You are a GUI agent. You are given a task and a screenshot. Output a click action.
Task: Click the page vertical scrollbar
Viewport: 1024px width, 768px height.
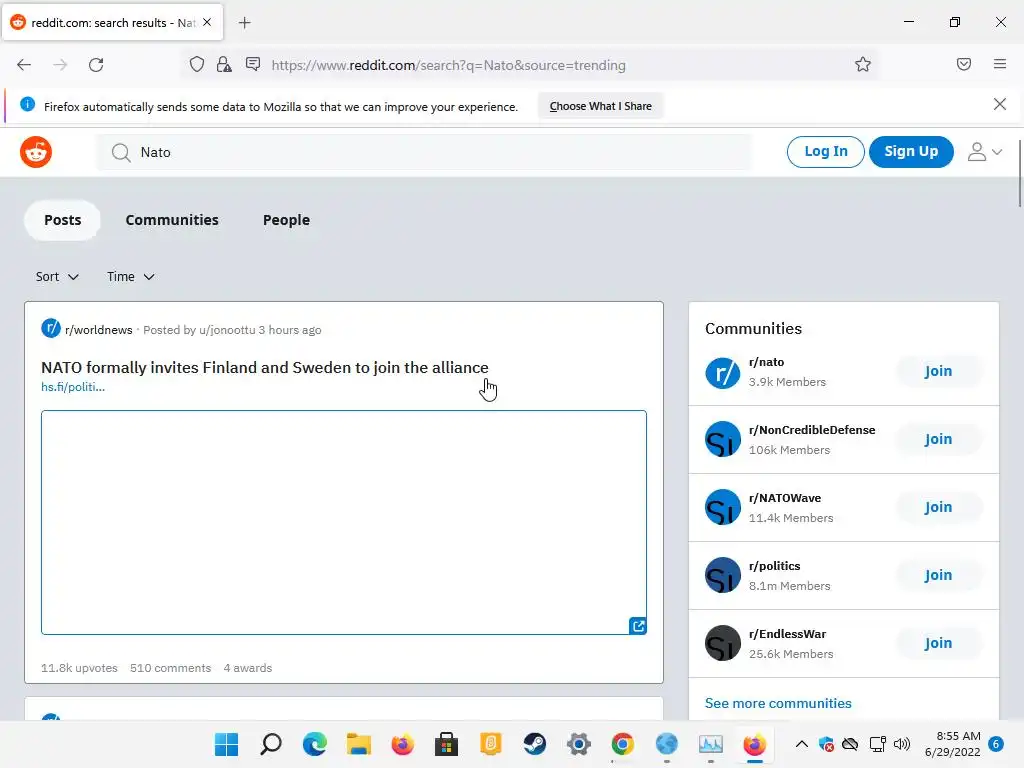click(1019, 173)
